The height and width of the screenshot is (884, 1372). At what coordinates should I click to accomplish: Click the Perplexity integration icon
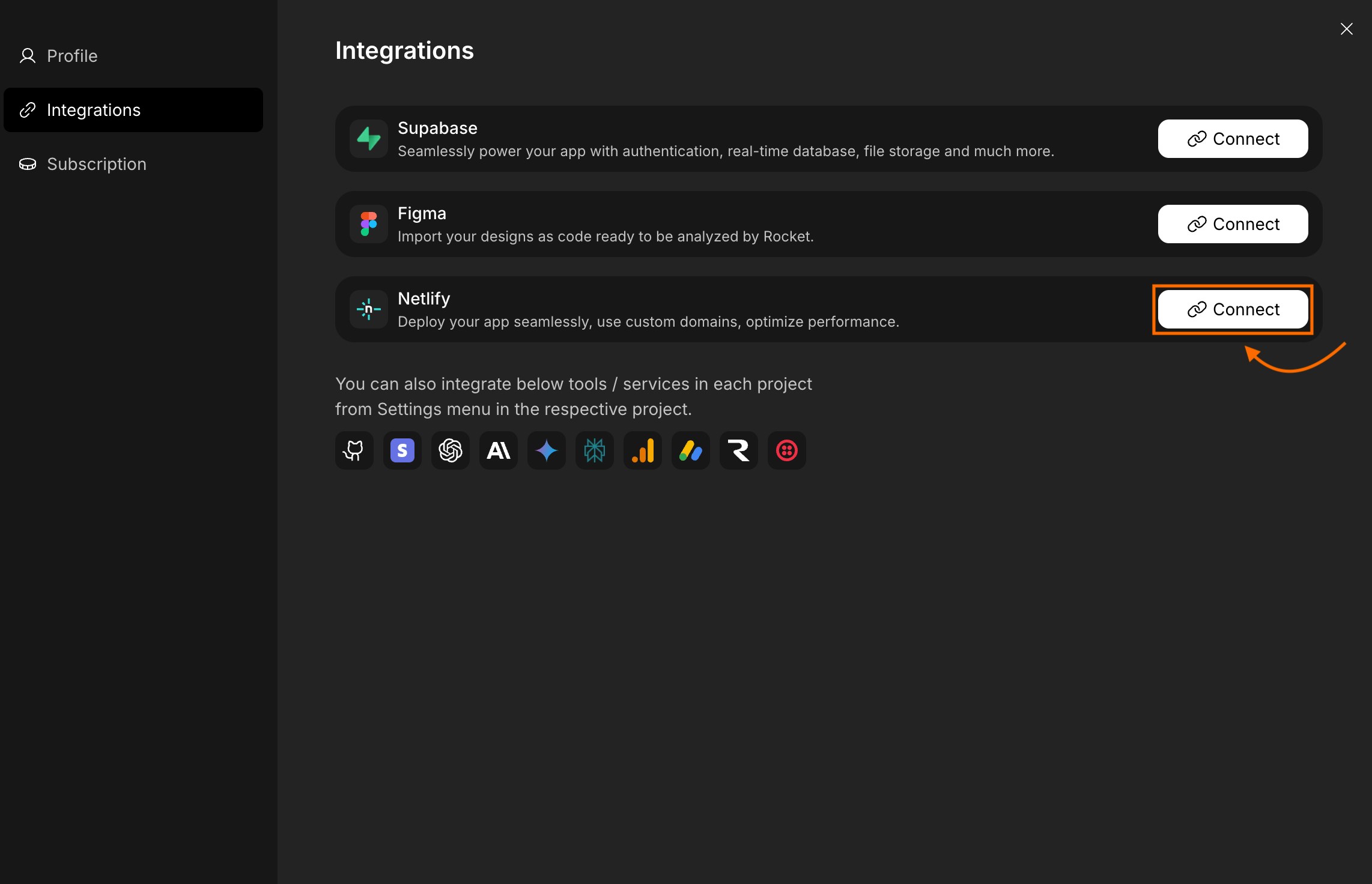(594, 450)
